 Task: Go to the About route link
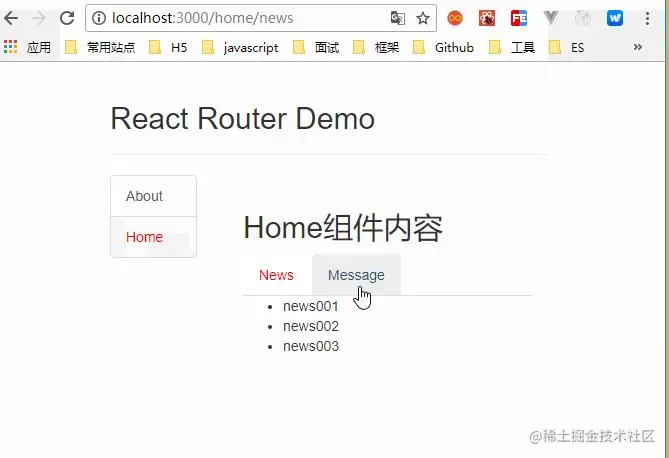coord(154,196)
